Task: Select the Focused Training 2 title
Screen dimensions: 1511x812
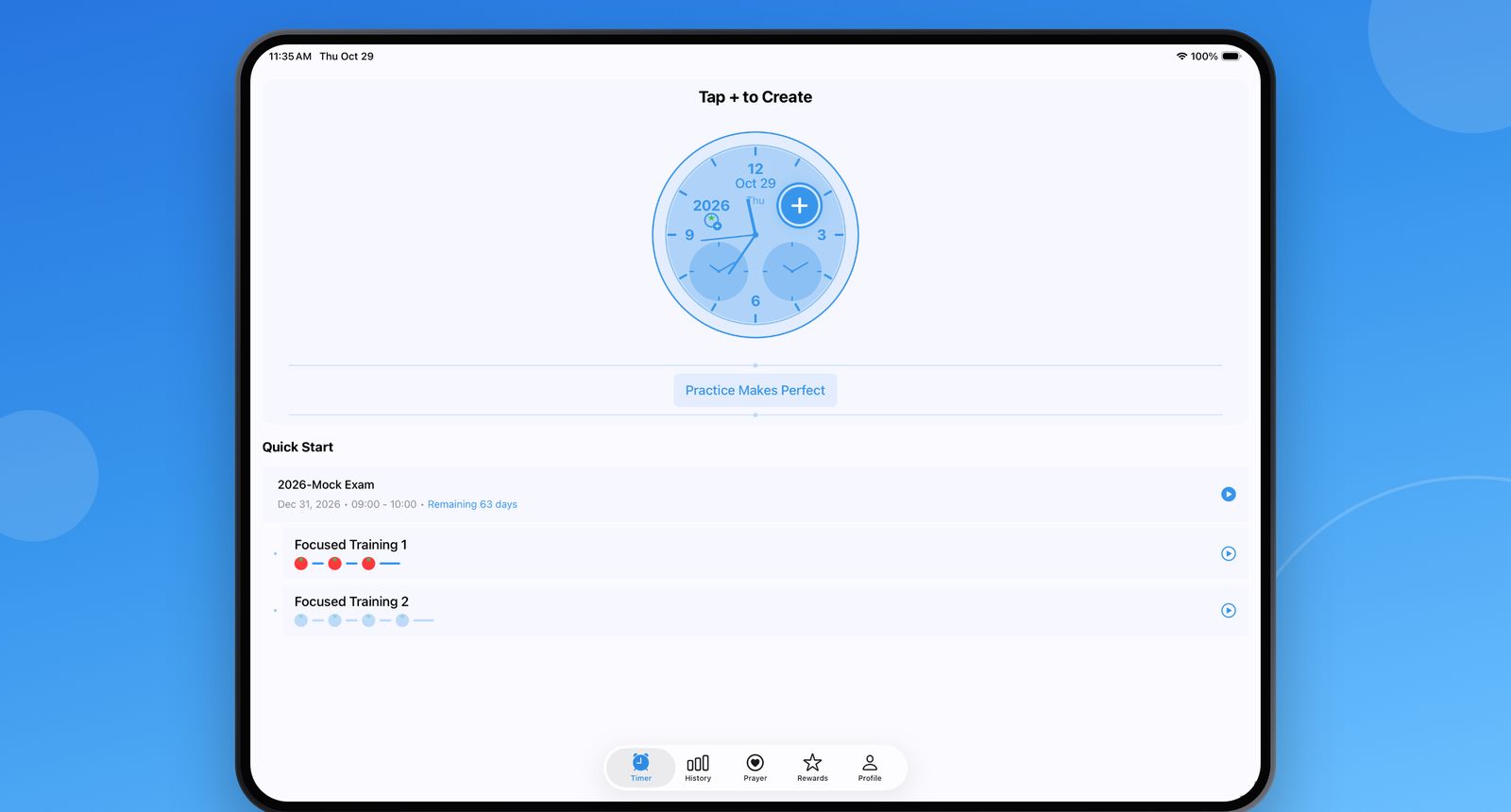Action: point(351,601)
